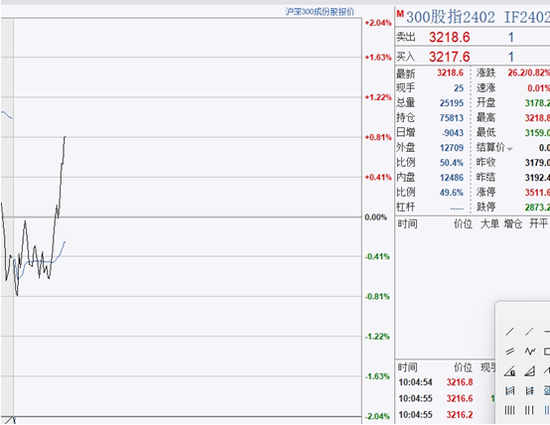This screenshot has height=425, width=550.
Task: Click the 大单 column header
Action: click(x=490, y=223)
